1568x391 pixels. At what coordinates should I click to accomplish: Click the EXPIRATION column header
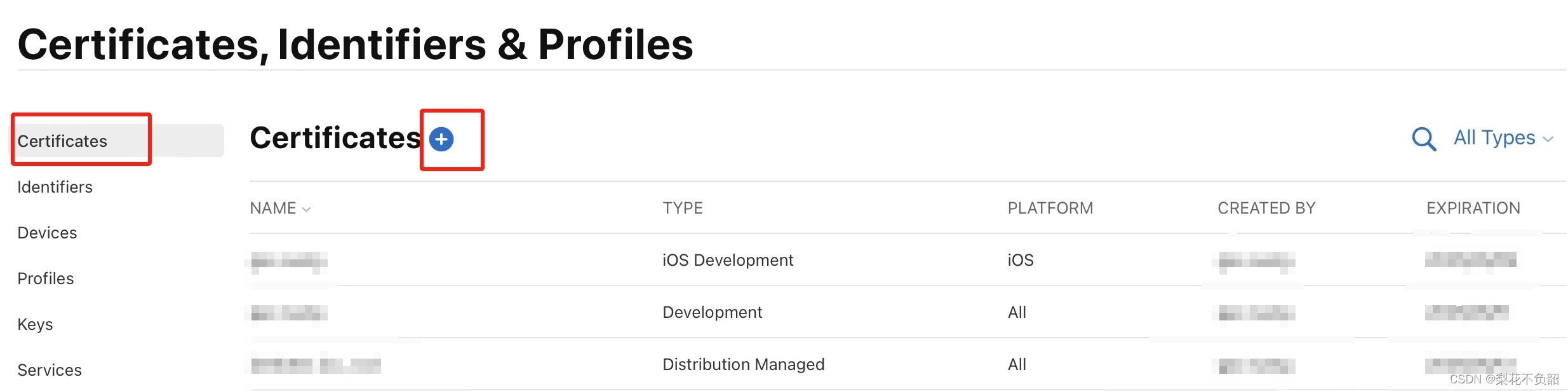click(1473, 209)
